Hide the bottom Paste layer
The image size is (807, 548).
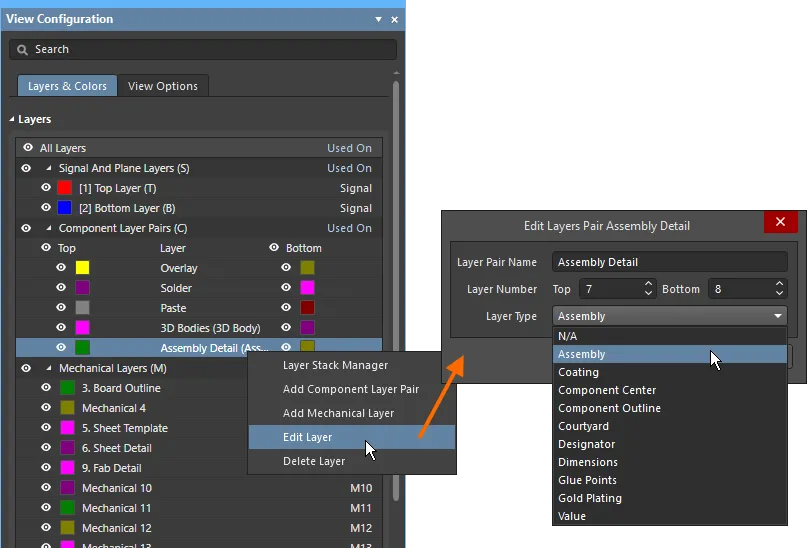tap(286, 307)
